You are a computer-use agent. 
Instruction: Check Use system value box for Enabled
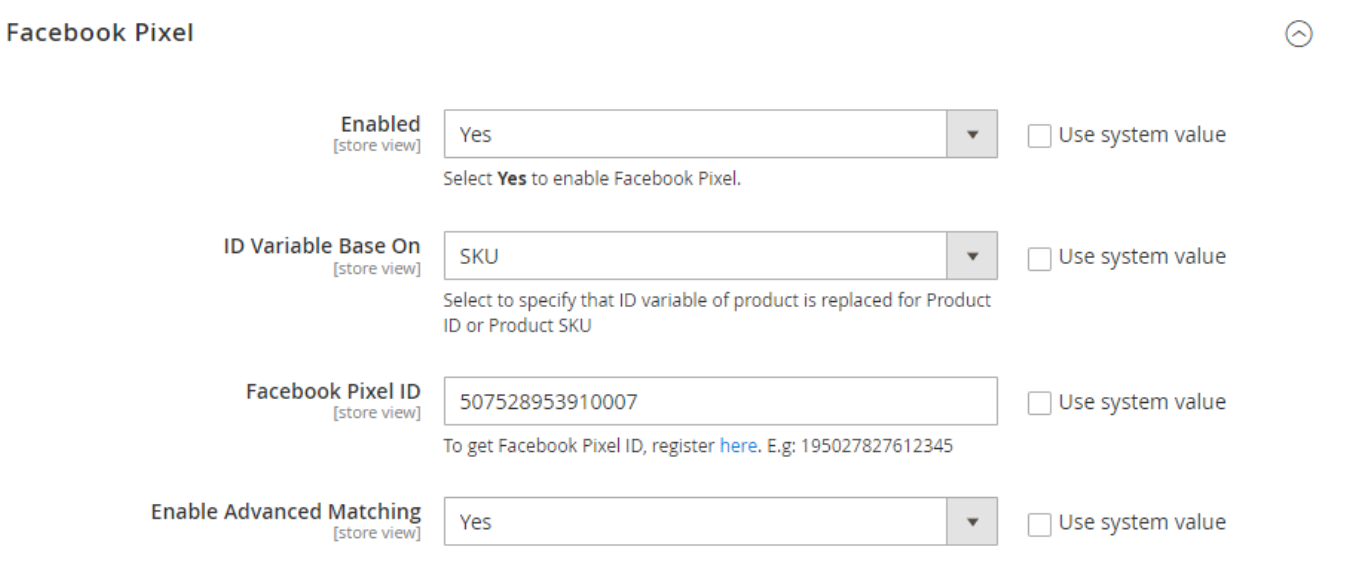click(x=1040, y=135)
